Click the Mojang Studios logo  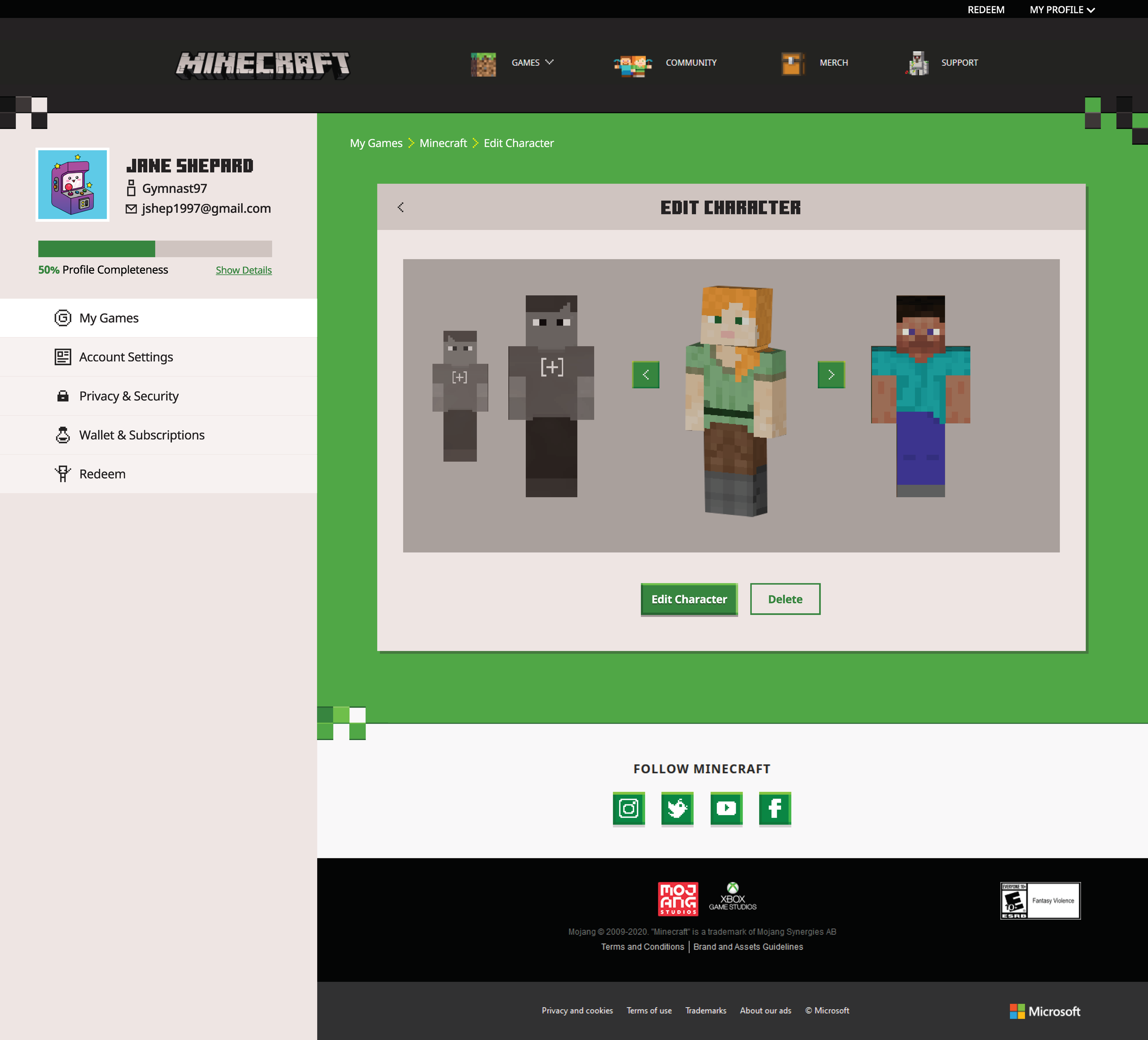[678, 899]
